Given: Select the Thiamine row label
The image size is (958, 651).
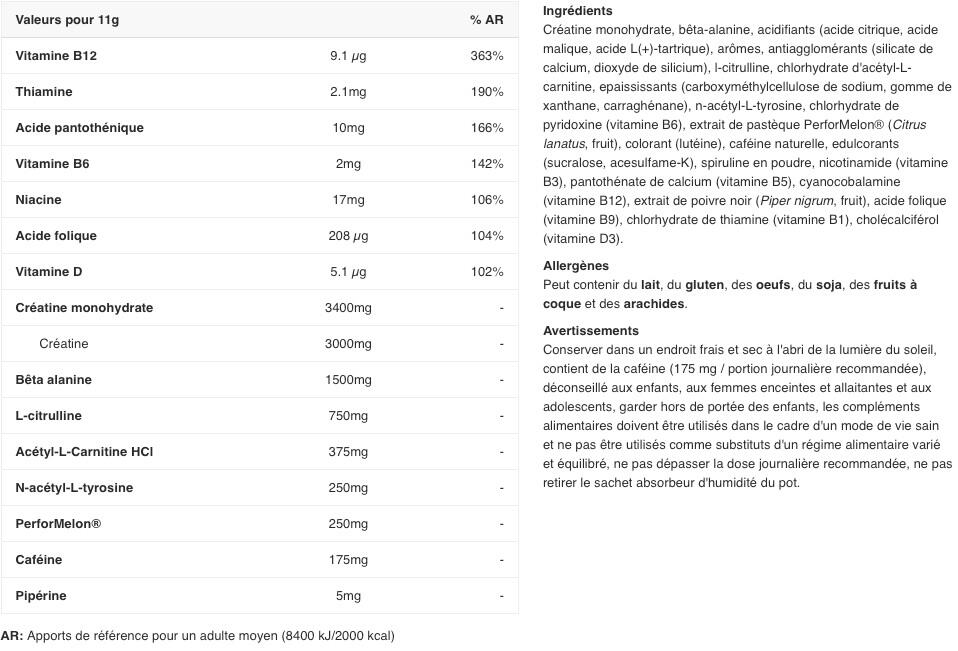Looking at the screenshot, I should coord(44,92).
